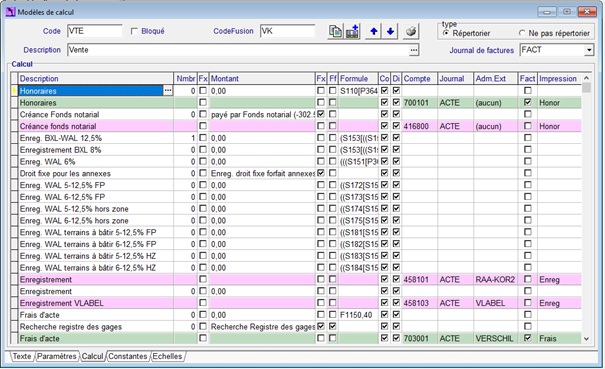
Task: Select Enreg. WAL terrains à bâtir 6-12,5% HZ row
Action: coord(96,267)
